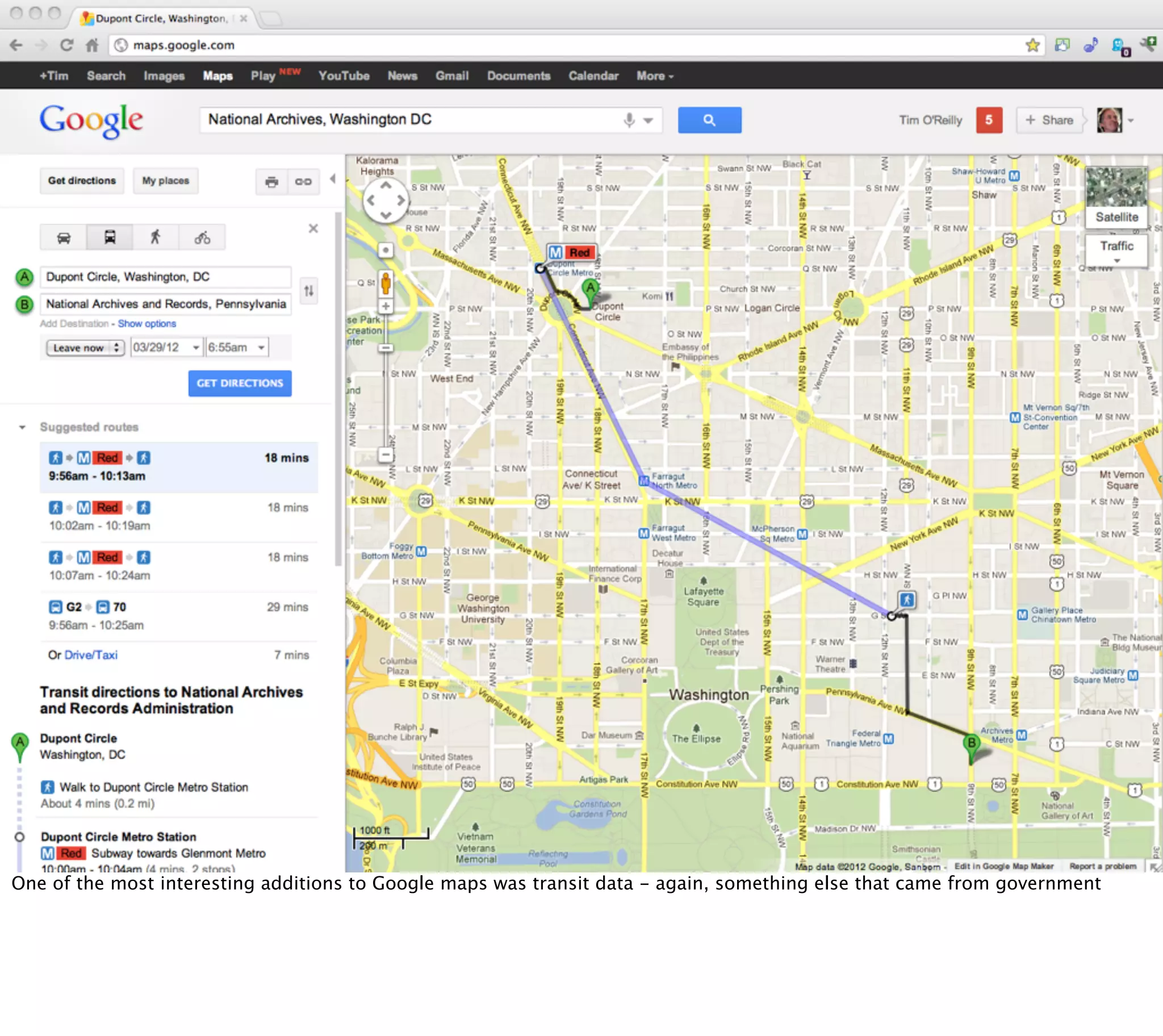Toggle Satellite map view thumbnail

[1116, 197]
